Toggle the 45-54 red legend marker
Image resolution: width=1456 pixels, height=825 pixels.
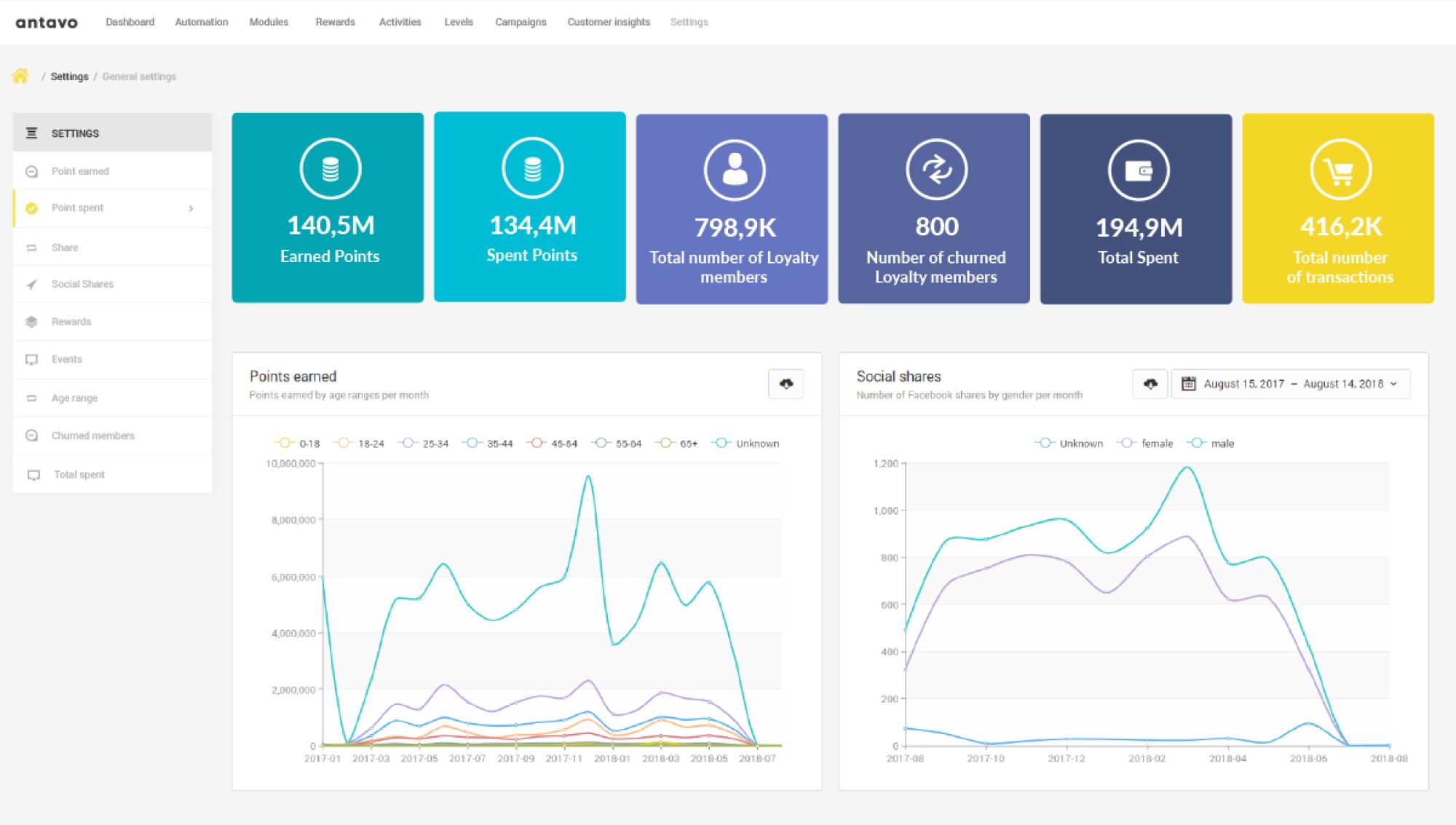click(537, 443)
